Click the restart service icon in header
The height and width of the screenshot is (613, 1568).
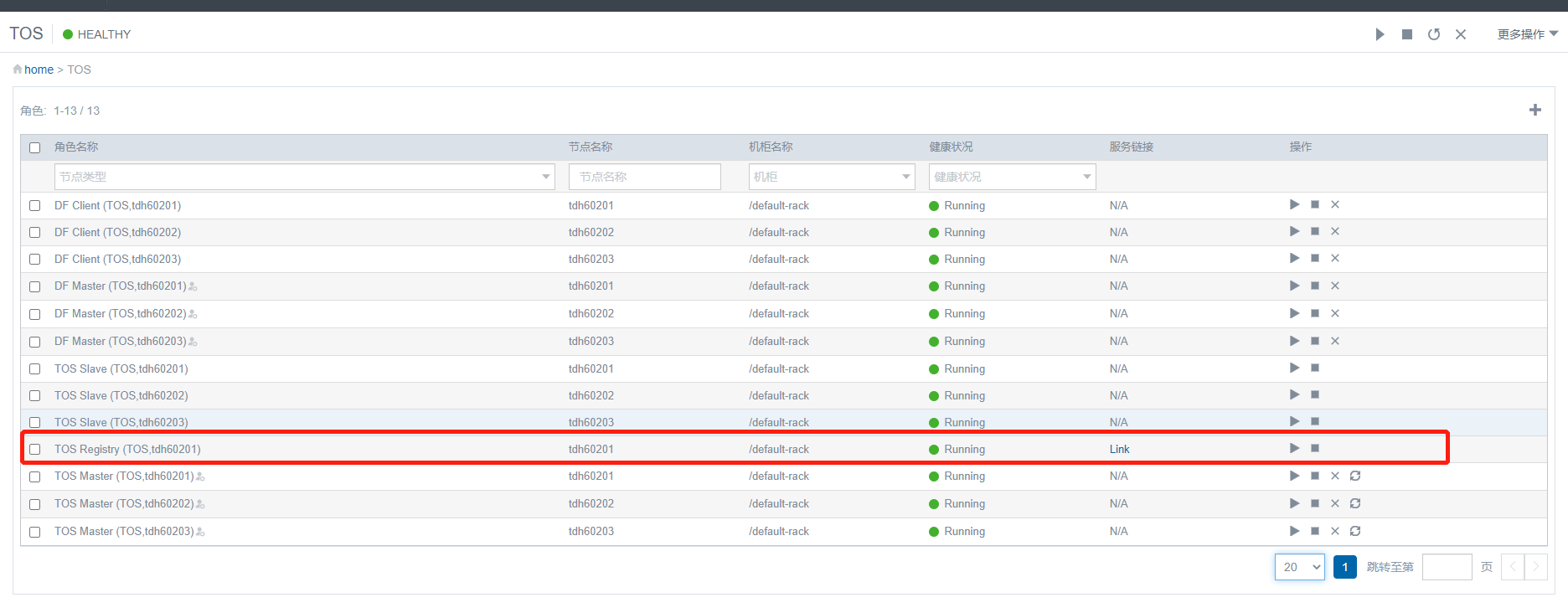1434,34
